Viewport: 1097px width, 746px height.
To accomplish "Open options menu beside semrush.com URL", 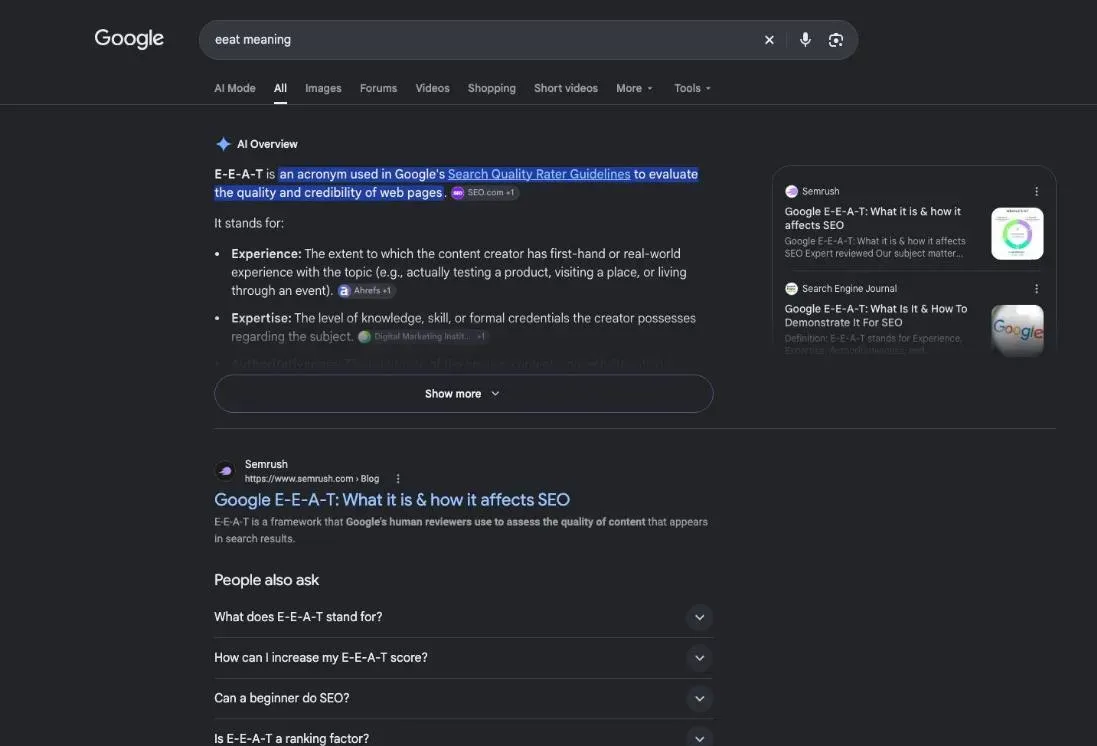I will pos(398,479).
